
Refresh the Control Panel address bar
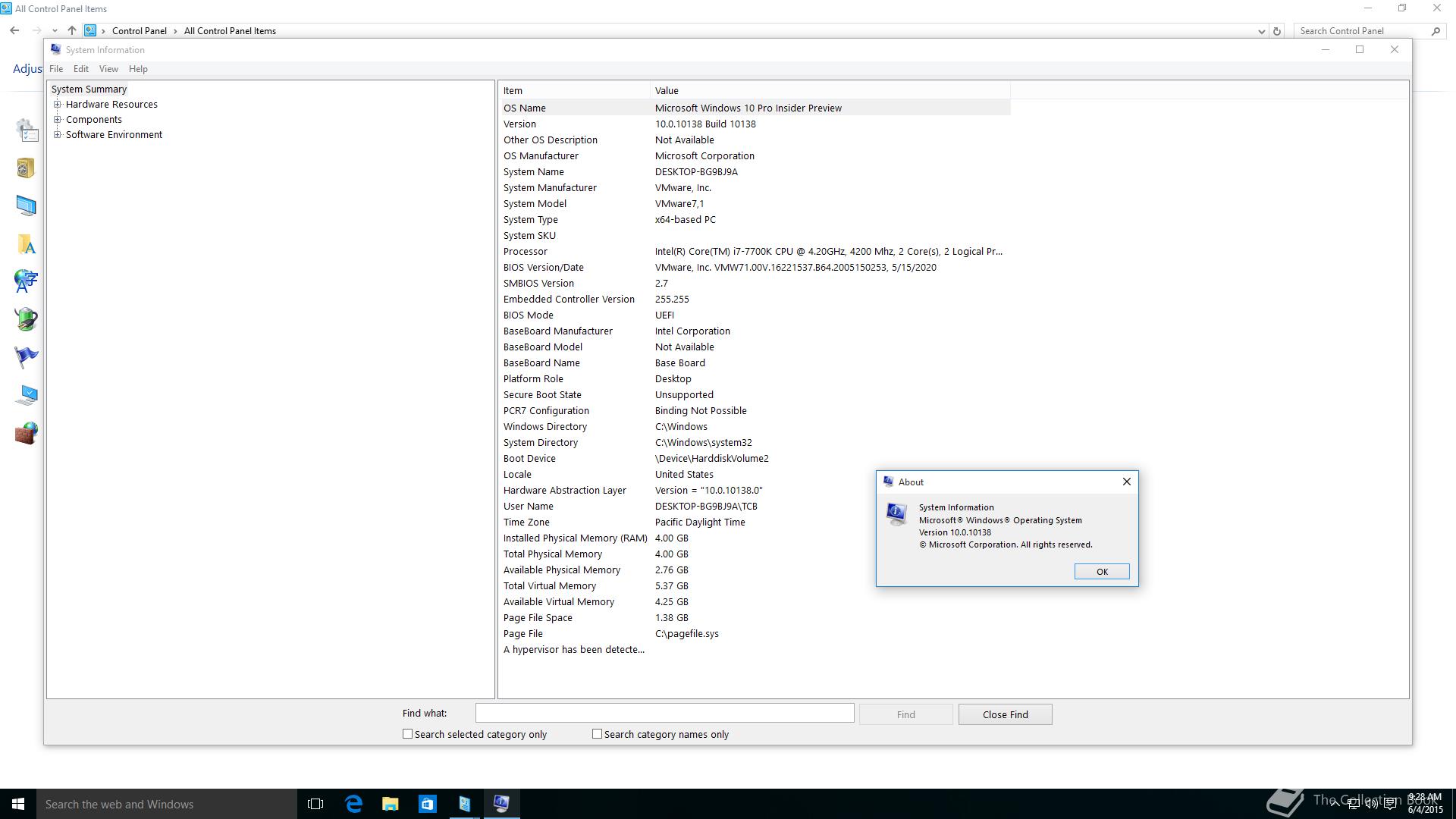pos(1277,31)
